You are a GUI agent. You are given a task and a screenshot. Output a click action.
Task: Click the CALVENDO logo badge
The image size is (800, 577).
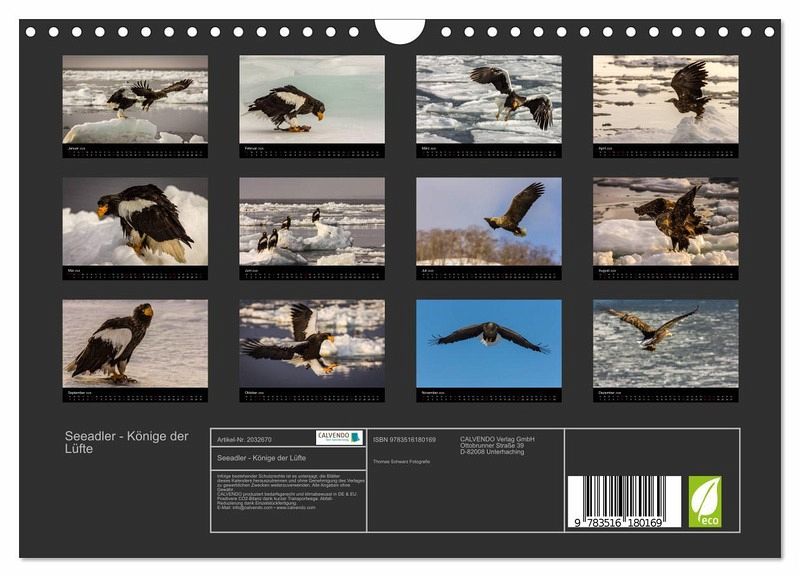pyautogui.click(x=339, y=438)
